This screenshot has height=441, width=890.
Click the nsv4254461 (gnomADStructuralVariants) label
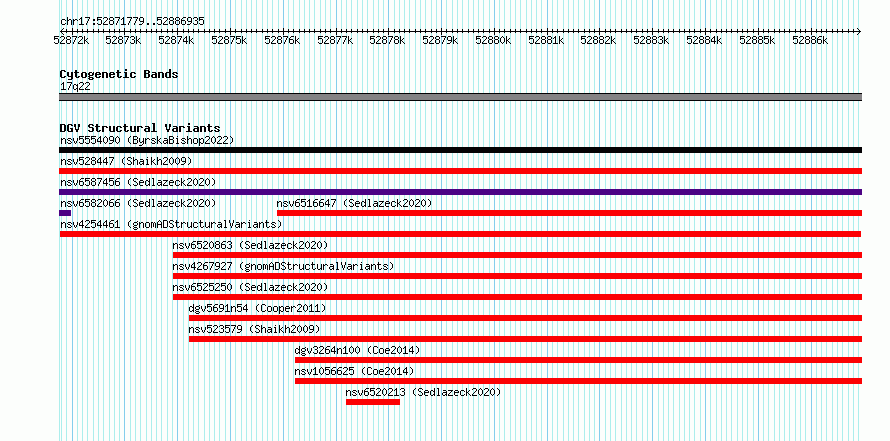171,224
